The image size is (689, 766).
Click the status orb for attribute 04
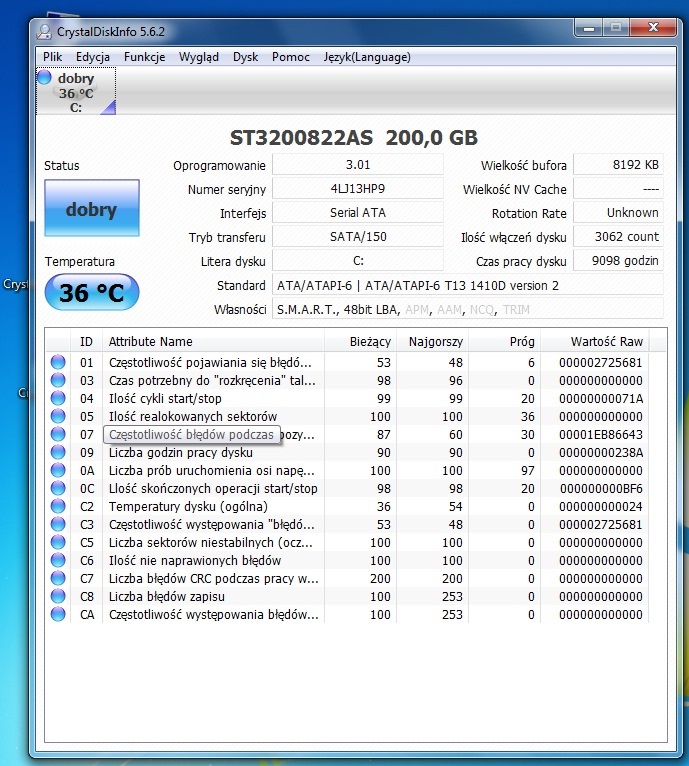point(58,398)
